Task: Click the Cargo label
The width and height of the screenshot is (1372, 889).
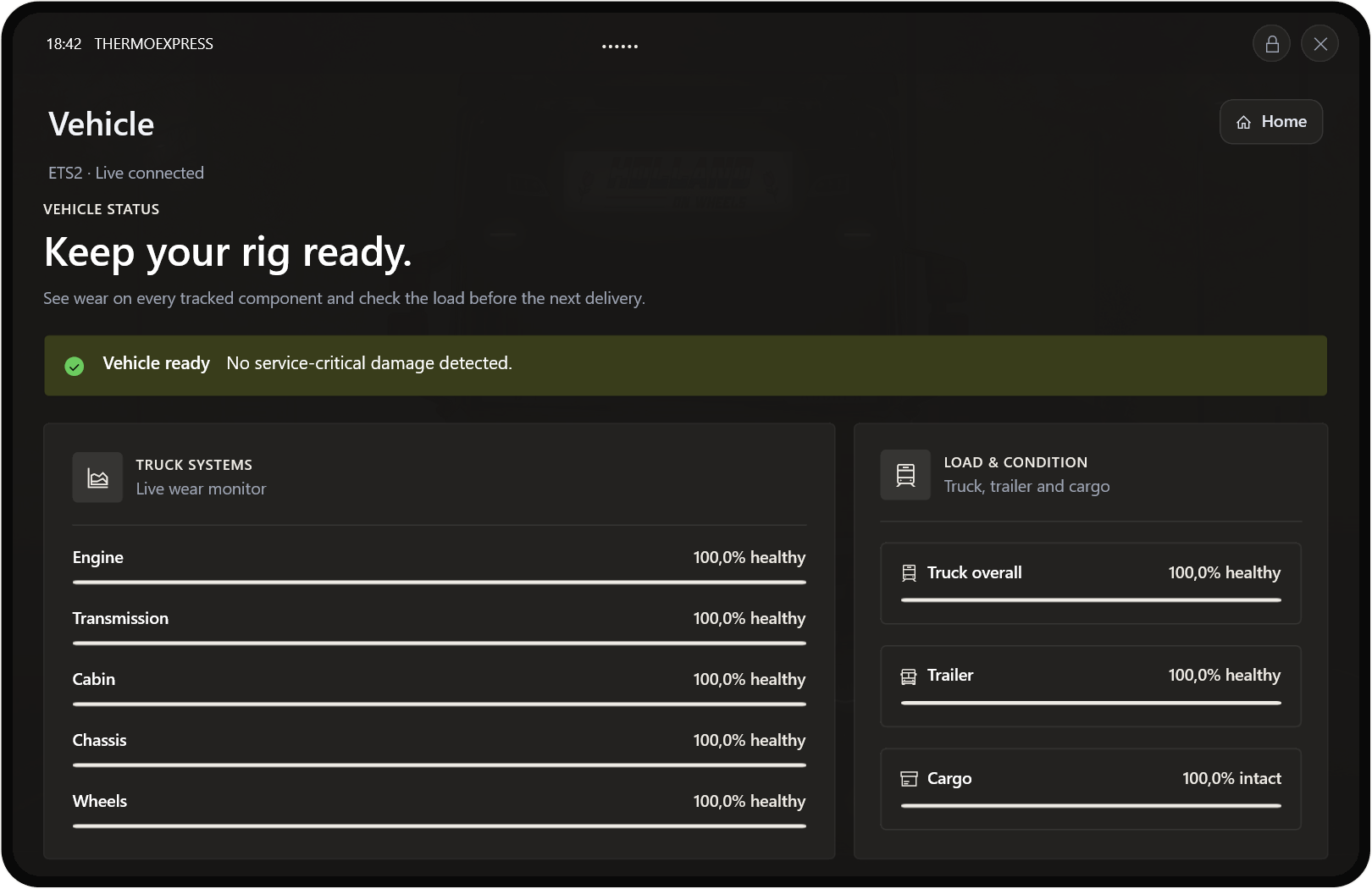Action: tap(949, 779)
